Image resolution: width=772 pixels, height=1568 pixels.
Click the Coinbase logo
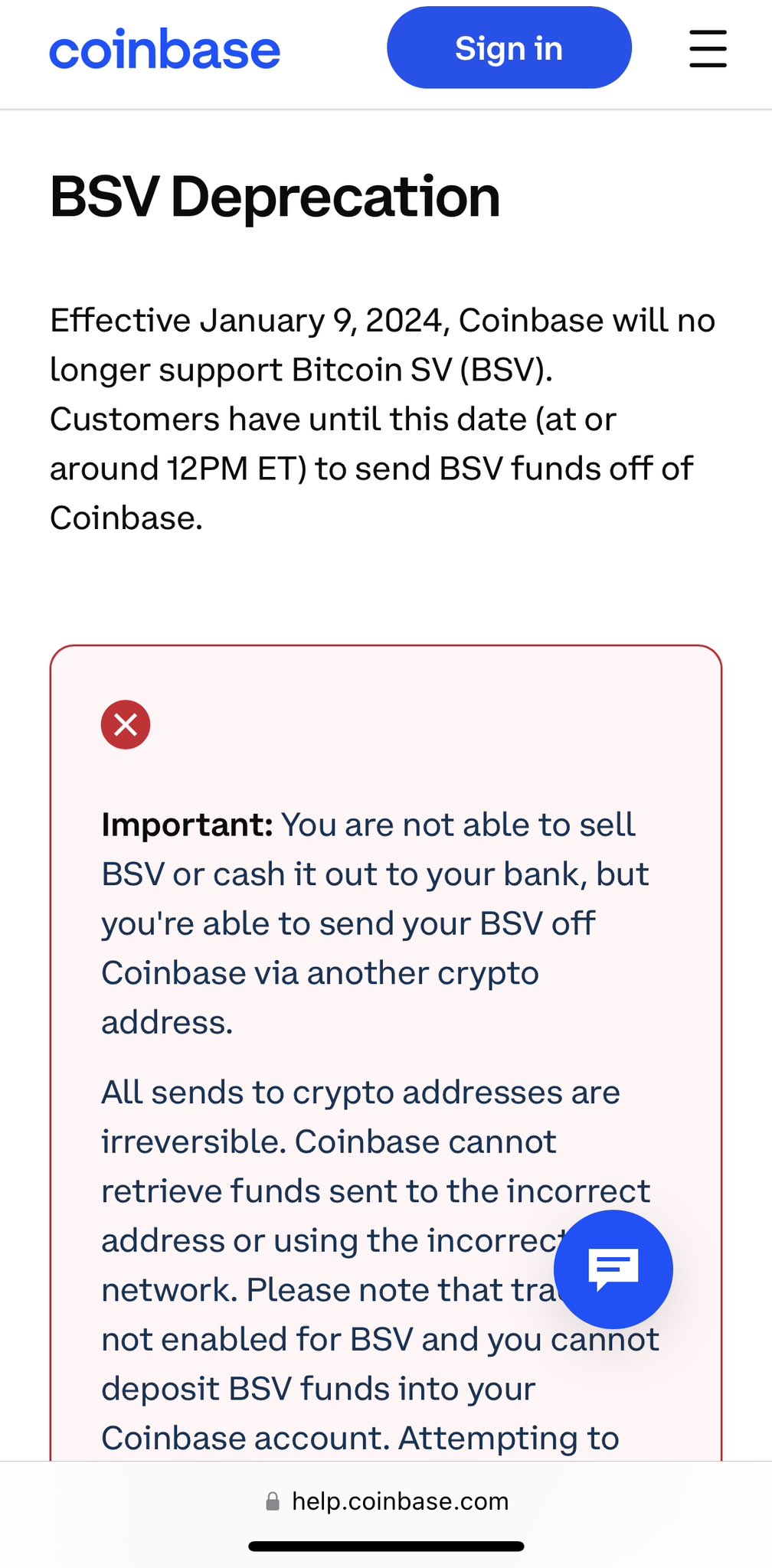(165, 51)
